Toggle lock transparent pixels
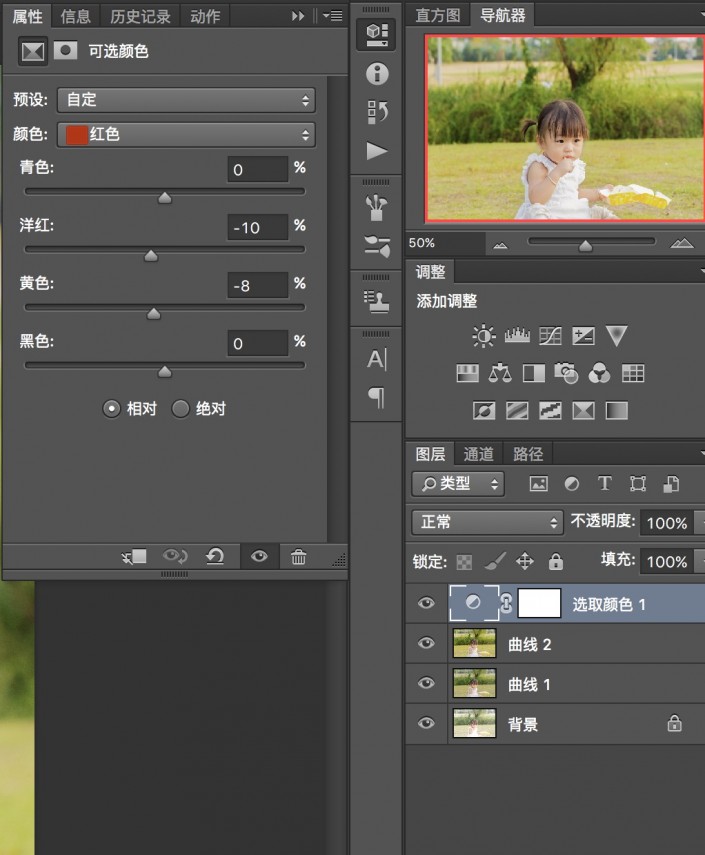 [x=464, y=562]
